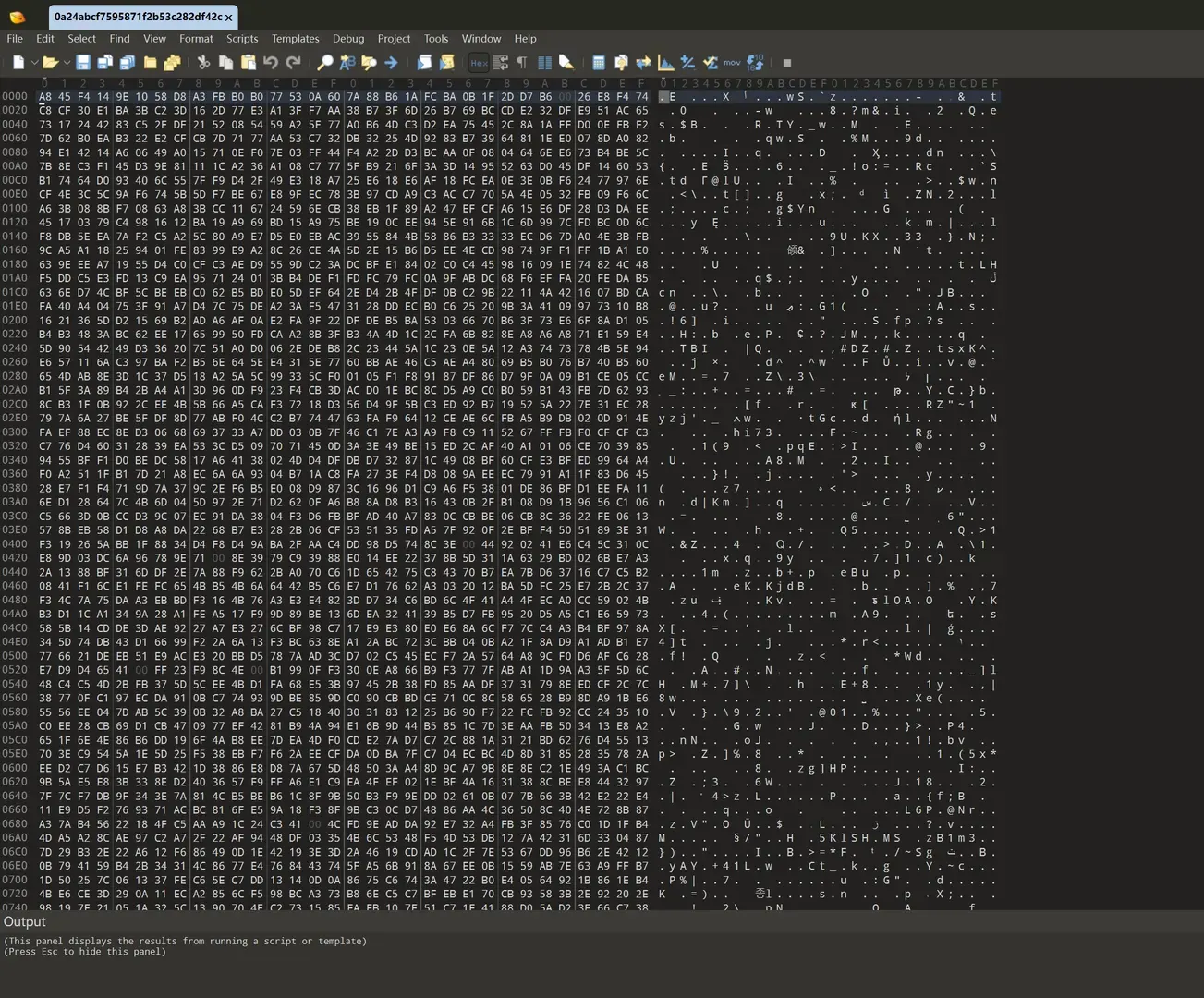This screenshot has height=998, width=1204.
Task: Open the Tools menu
Action: tap(436, 39)
